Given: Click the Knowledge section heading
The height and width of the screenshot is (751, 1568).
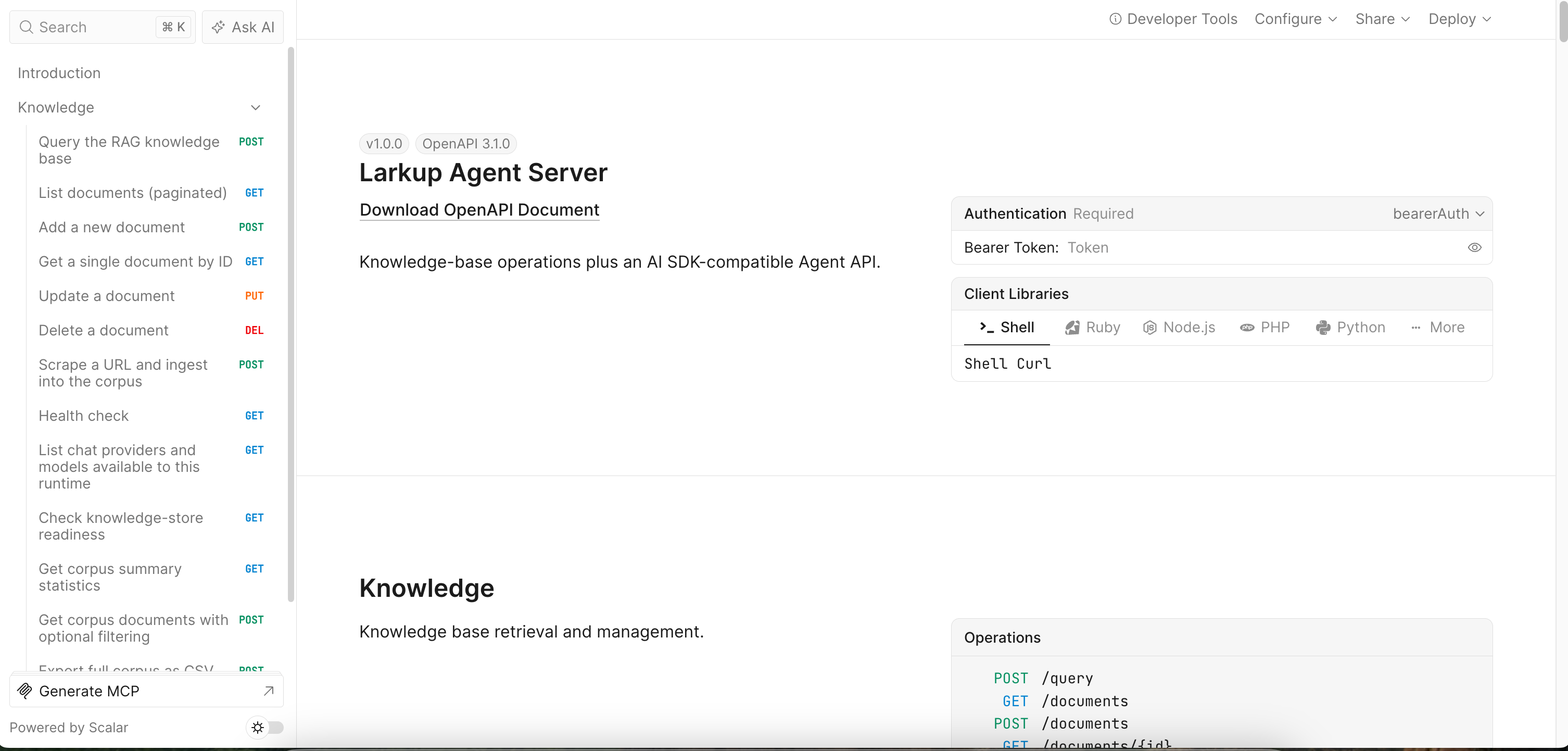Looking at the screenshot, I should (x=427, y=588).
